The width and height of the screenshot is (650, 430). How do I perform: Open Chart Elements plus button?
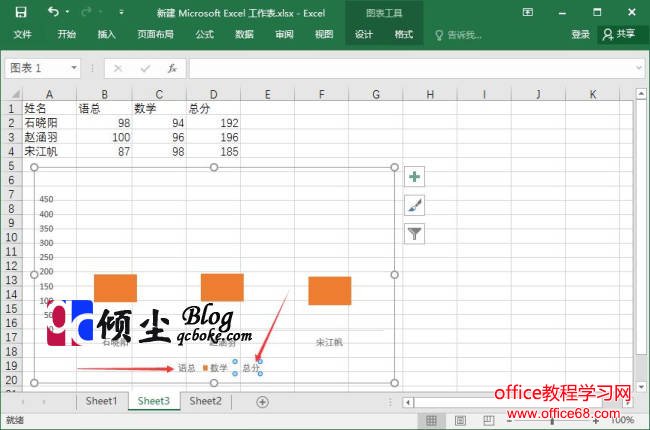[x=414, y=177]
